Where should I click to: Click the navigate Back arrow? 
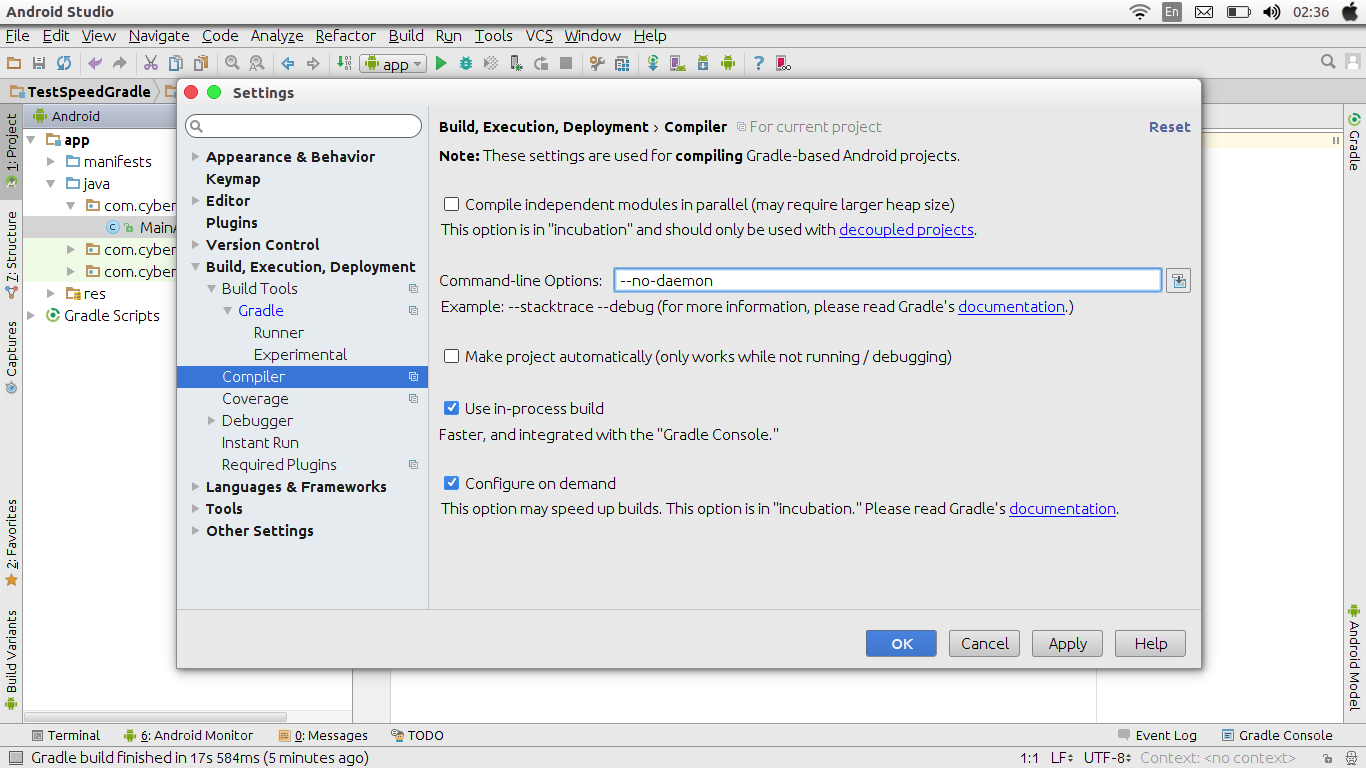288,63
